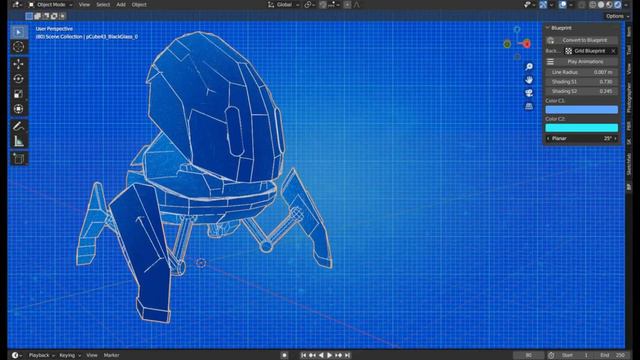The height and width of the screenshot is (360, 640).
Task: Clear the Grid Blueprint background with X
Action: point(613,51)
